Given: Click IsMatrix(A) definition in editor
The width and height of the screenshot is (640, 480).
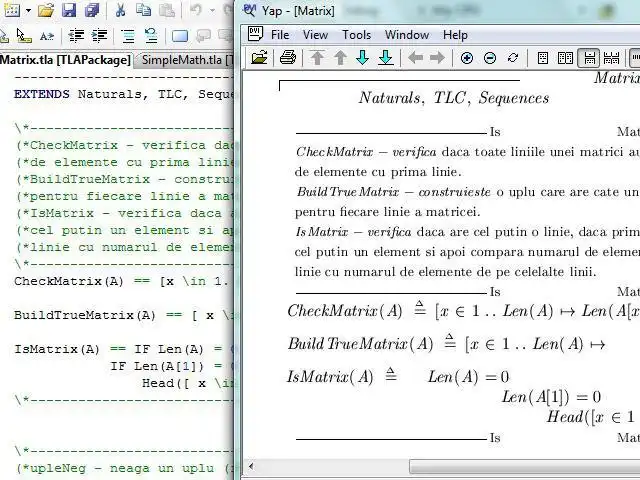Looking at the screenshot, I should point(57,349).
